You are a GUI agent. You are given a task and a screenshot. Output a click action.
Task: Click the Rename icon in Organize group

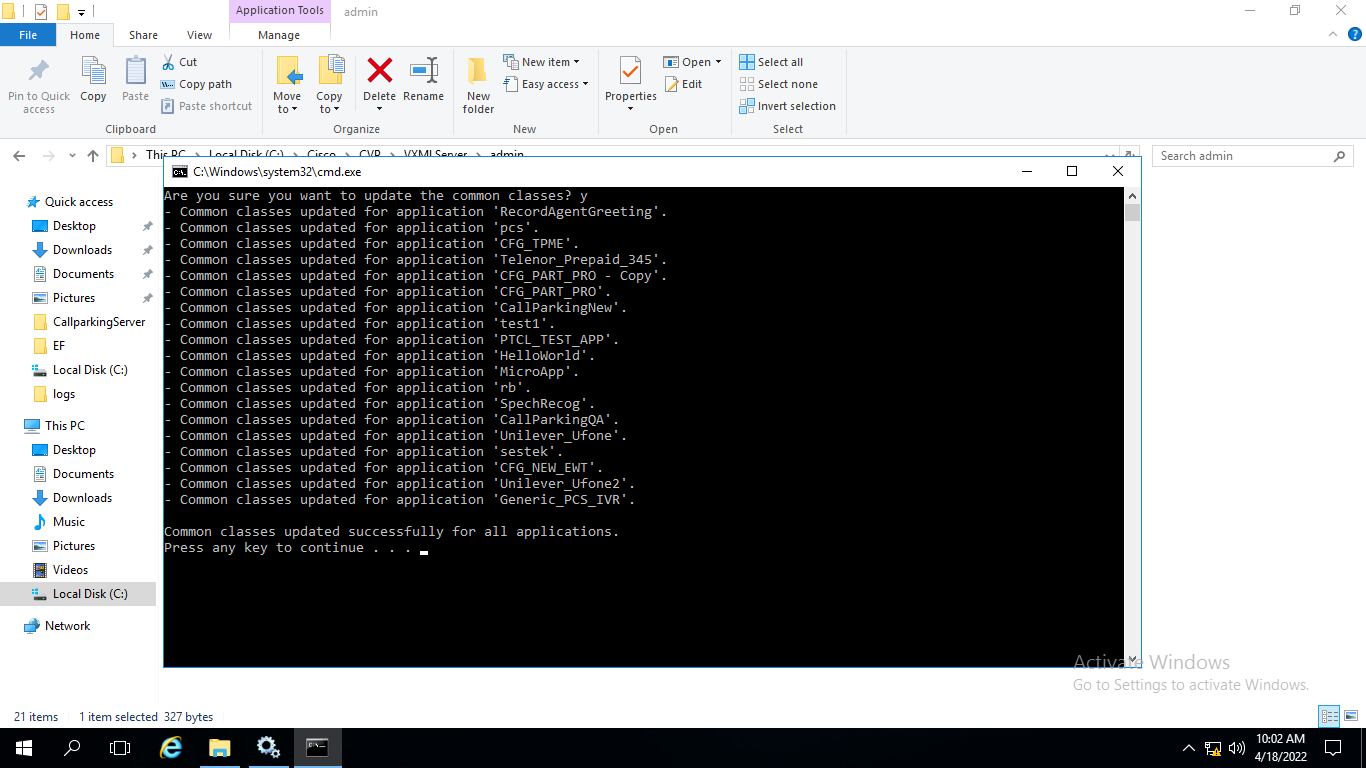point(423,72)
